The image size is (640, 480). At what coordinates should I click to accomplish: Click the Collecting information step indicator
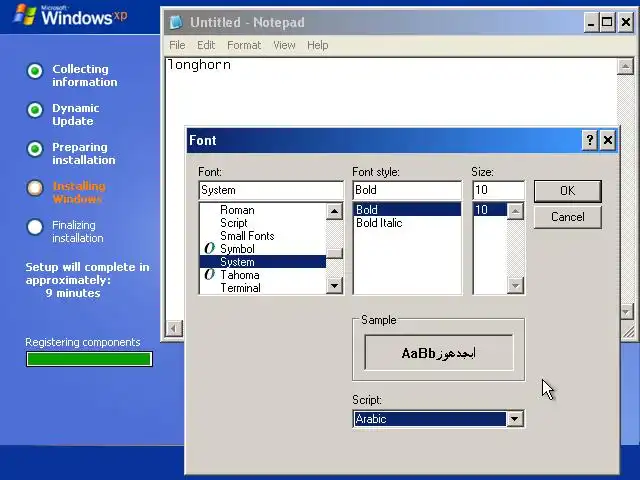click(35, 71)
